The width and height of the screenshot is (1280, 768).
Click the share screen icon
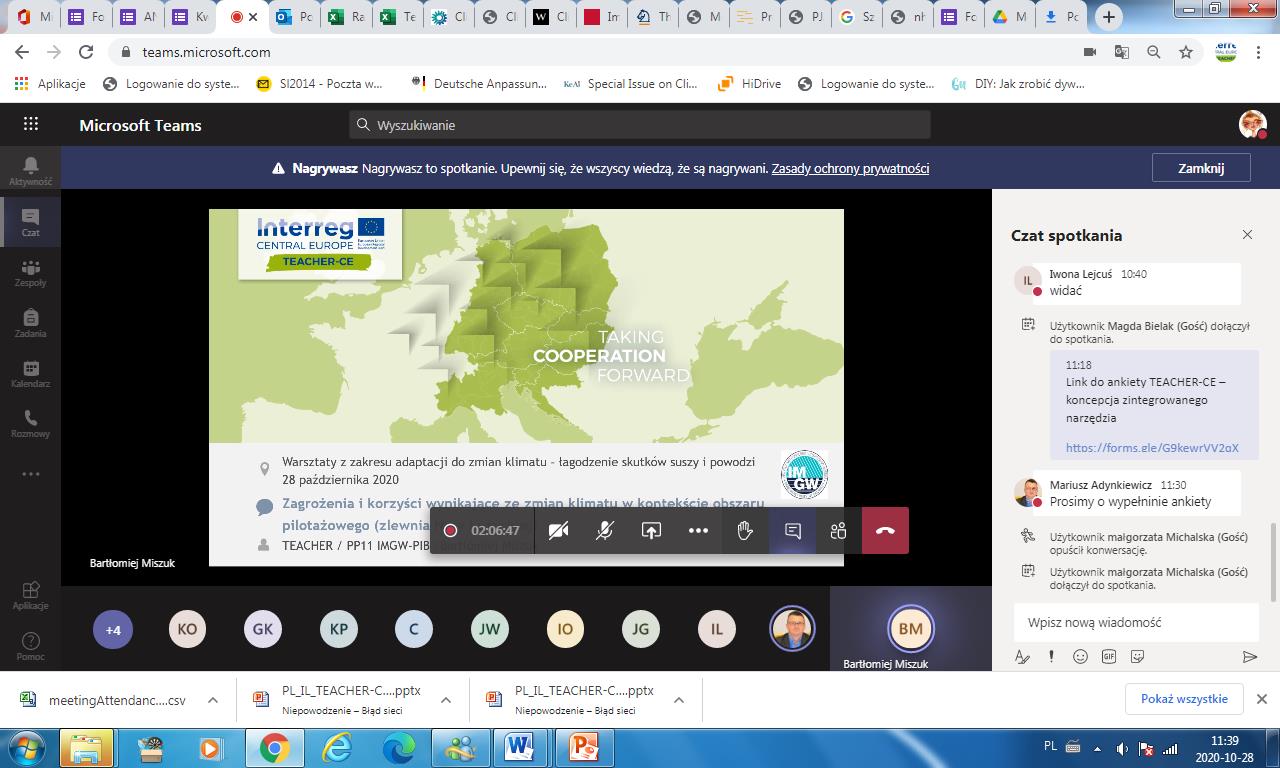[651, 530]
